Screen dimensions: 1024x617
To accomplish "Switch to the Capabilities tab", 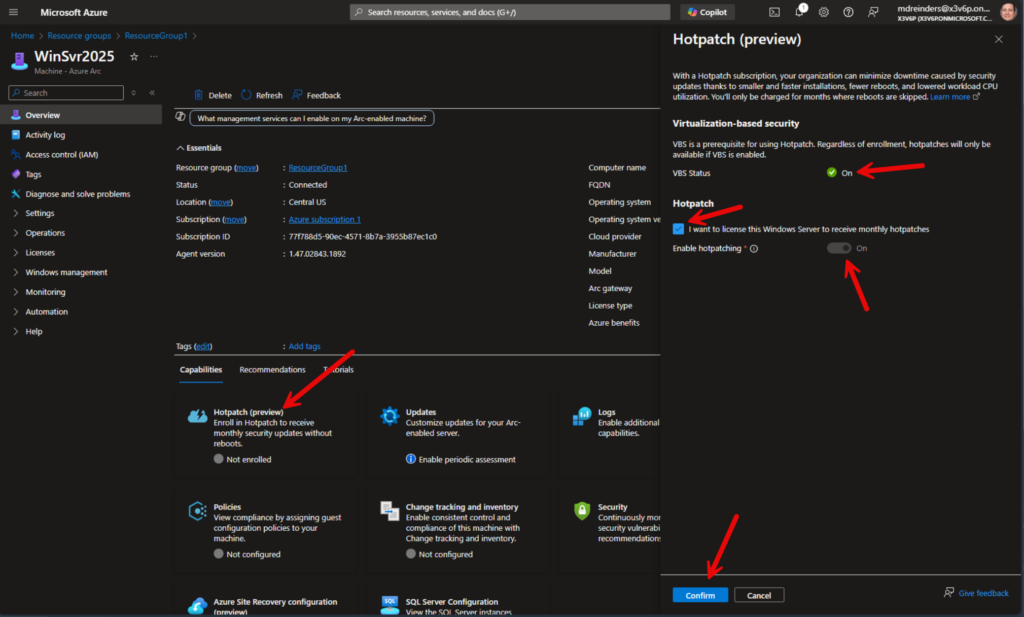I will point(200,370).
